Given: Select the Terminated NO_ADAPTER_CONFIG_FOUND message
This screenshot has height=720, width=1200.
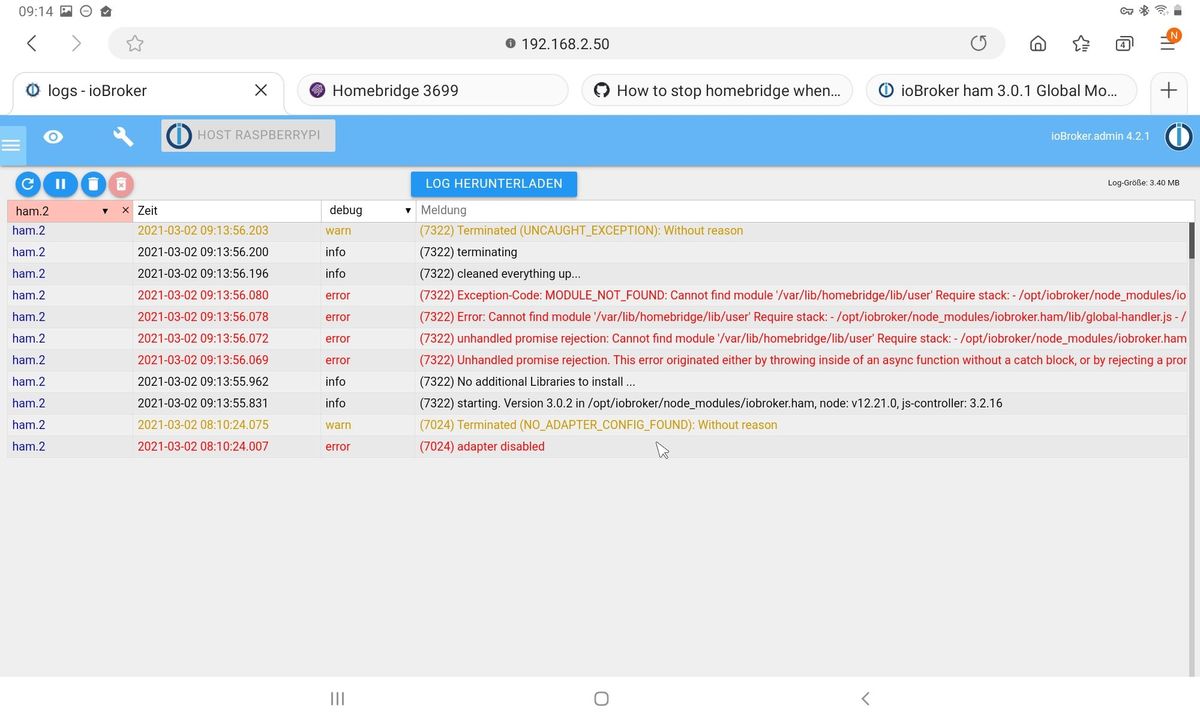Looking at the screenshot, I should click(598, 425).
